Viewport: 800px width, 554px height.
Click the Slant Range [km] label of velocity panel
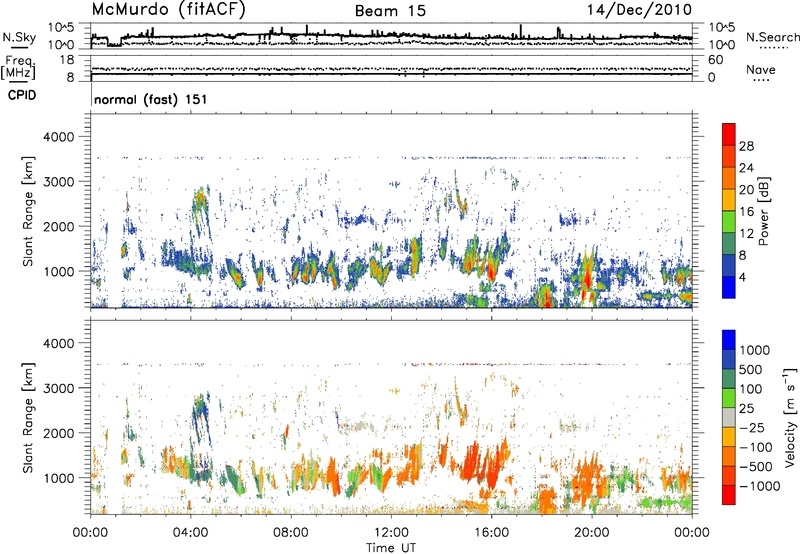28,418
